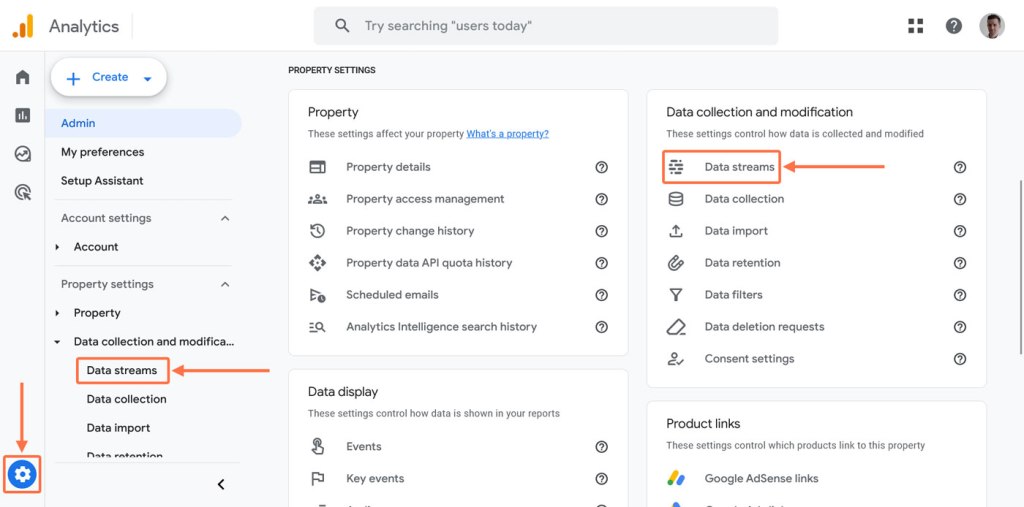This screenshot has height=507, width=1024.
Task: Open Property details in Property card
Action: pos(389,167)
